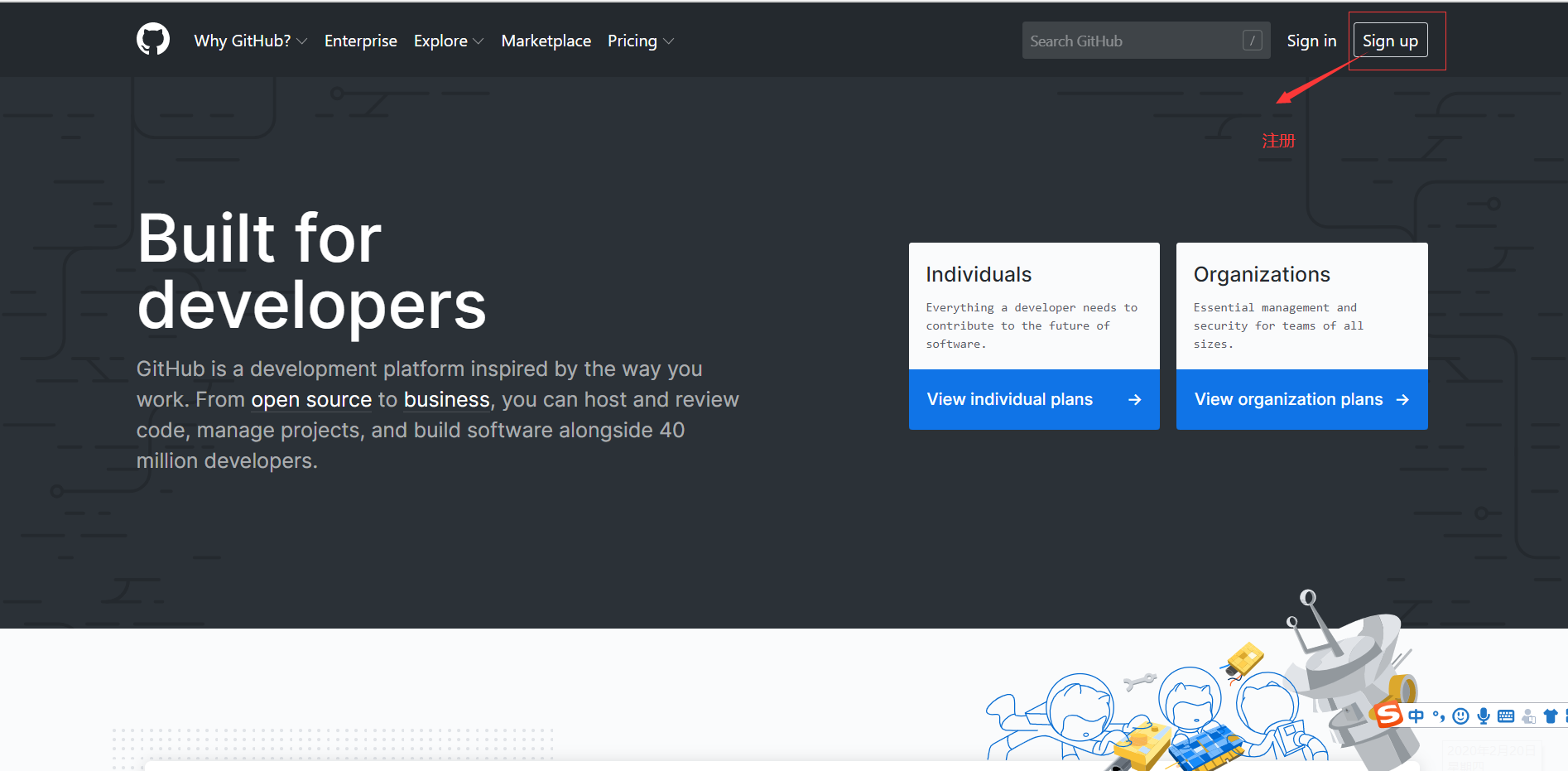Follow the open source link
The width and height of the screenshot is (1568, 771).
point(311,400)
